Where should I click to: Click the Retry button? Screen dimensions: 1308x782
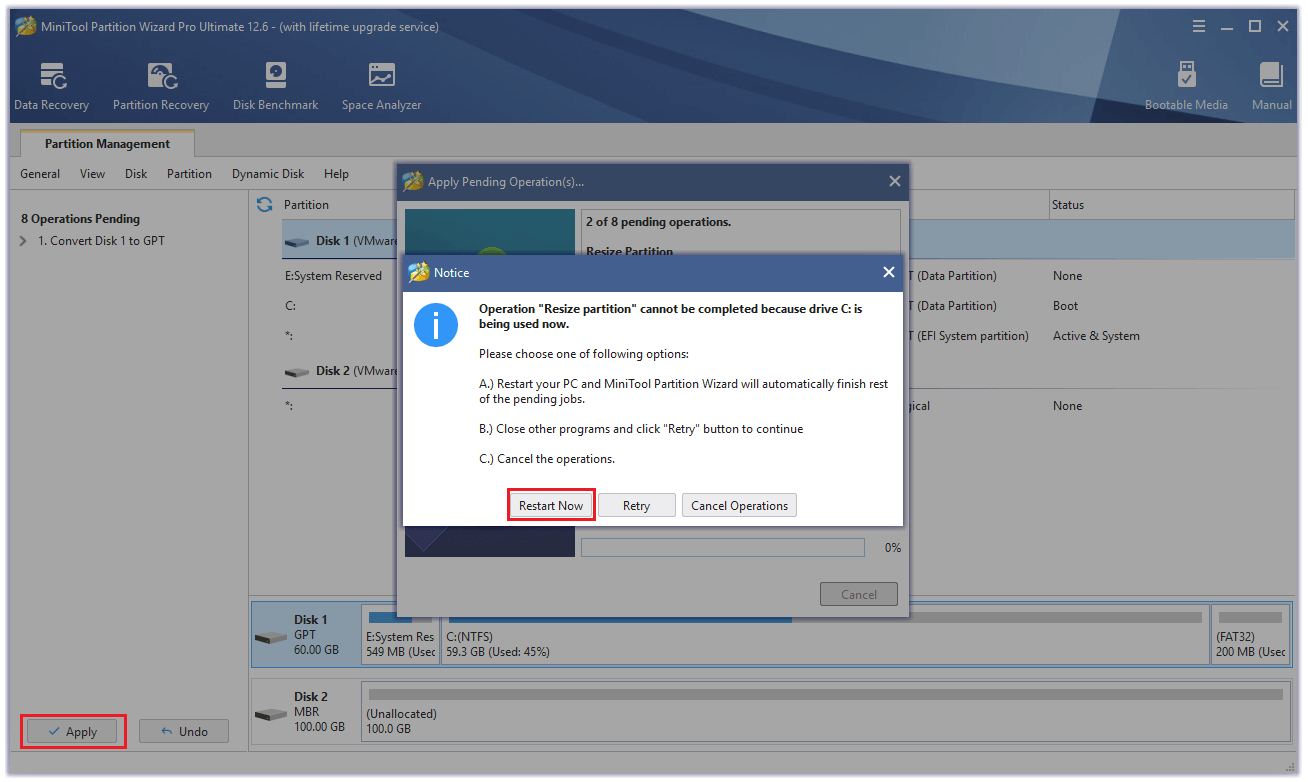point(636,505)
